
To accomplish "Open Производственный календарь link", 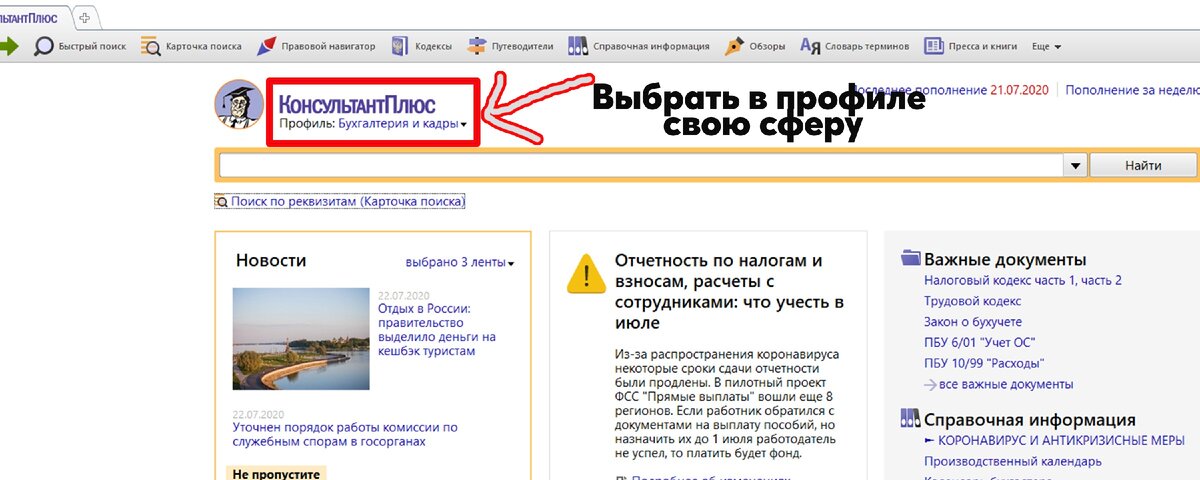I will [1013, 461].
